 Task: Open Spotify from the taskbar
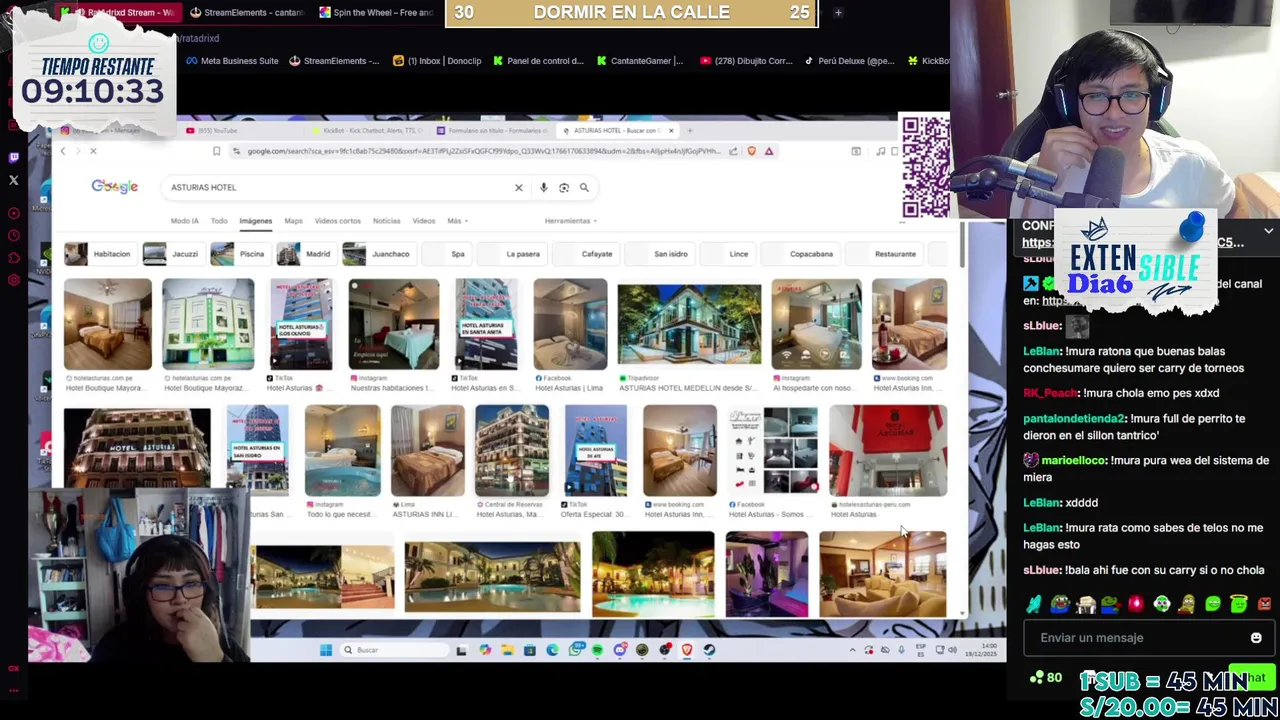(597, 650)
